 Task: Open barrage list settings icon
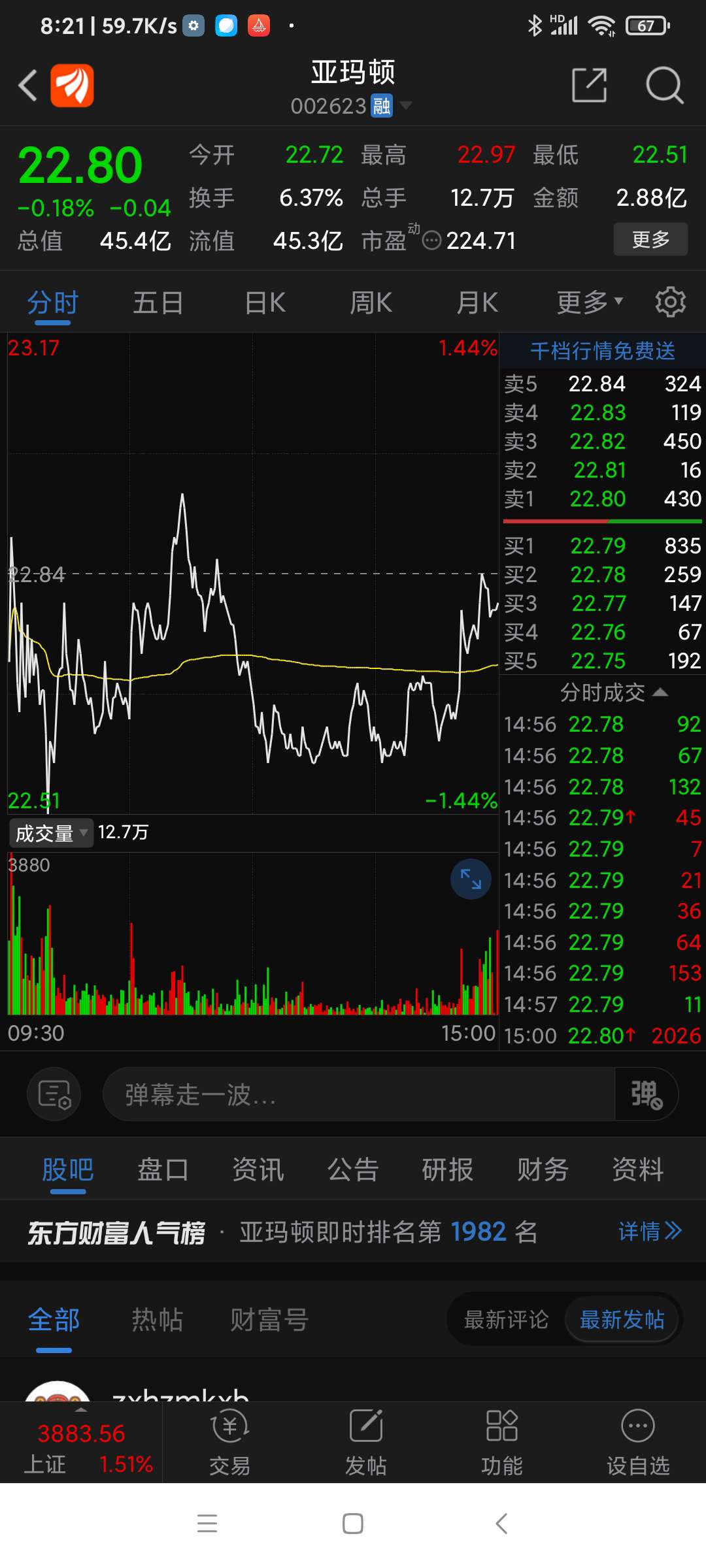point(54,1094)
